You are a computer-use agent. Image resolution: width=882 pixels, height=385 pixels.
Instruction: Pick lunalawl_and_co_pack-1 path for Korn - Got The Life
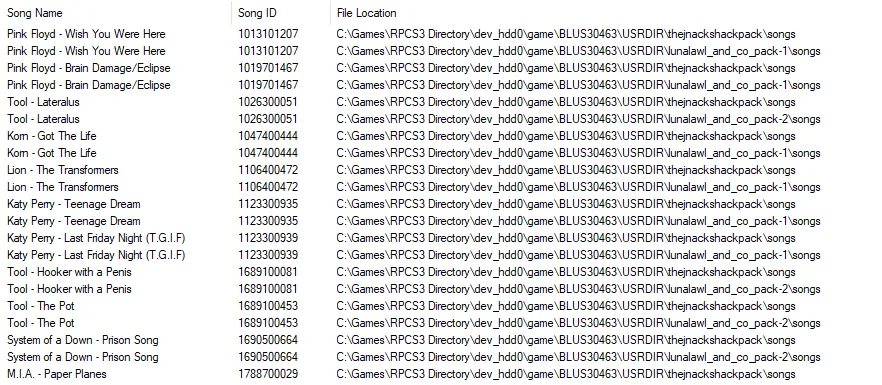point(578,153)
